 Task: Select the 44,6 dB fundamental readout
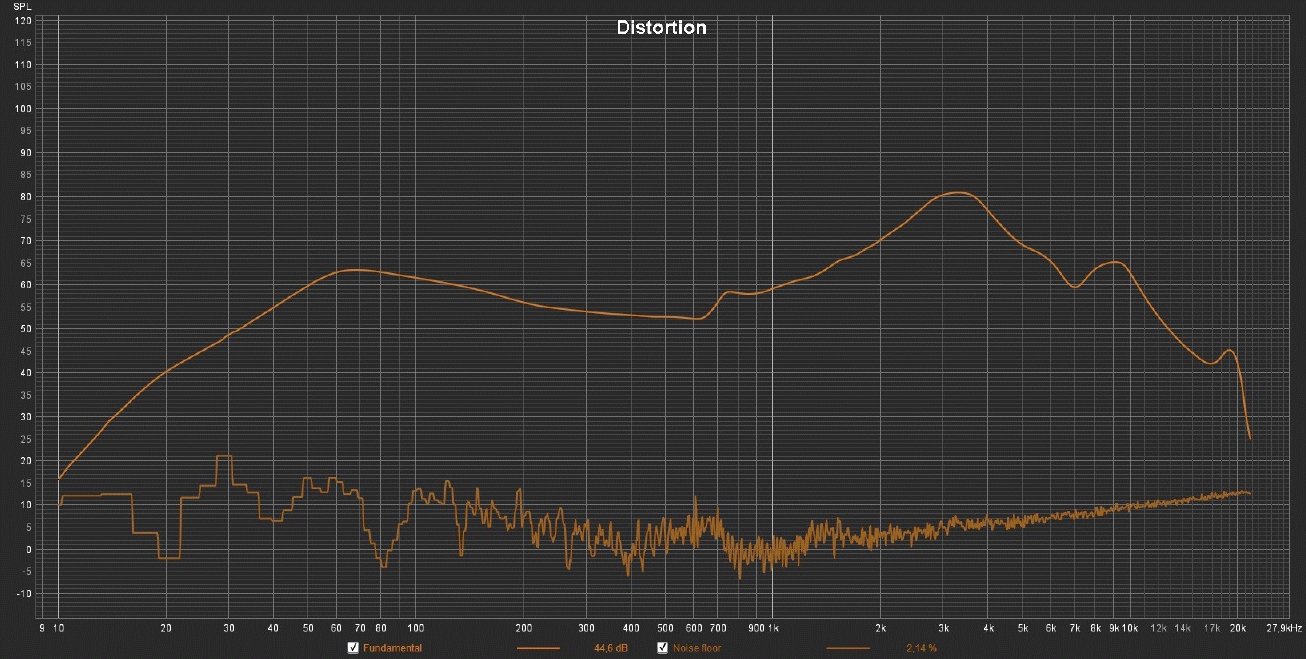click(x=611, y=648)
